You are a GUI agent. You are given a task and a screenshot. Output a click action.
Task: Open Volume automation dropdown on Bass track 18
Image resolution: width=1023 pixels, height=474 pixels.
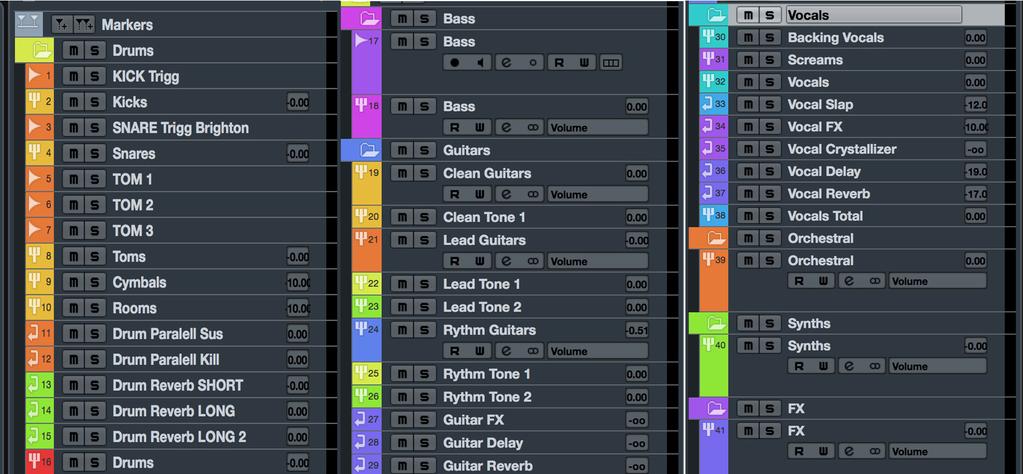pos(598,127)
